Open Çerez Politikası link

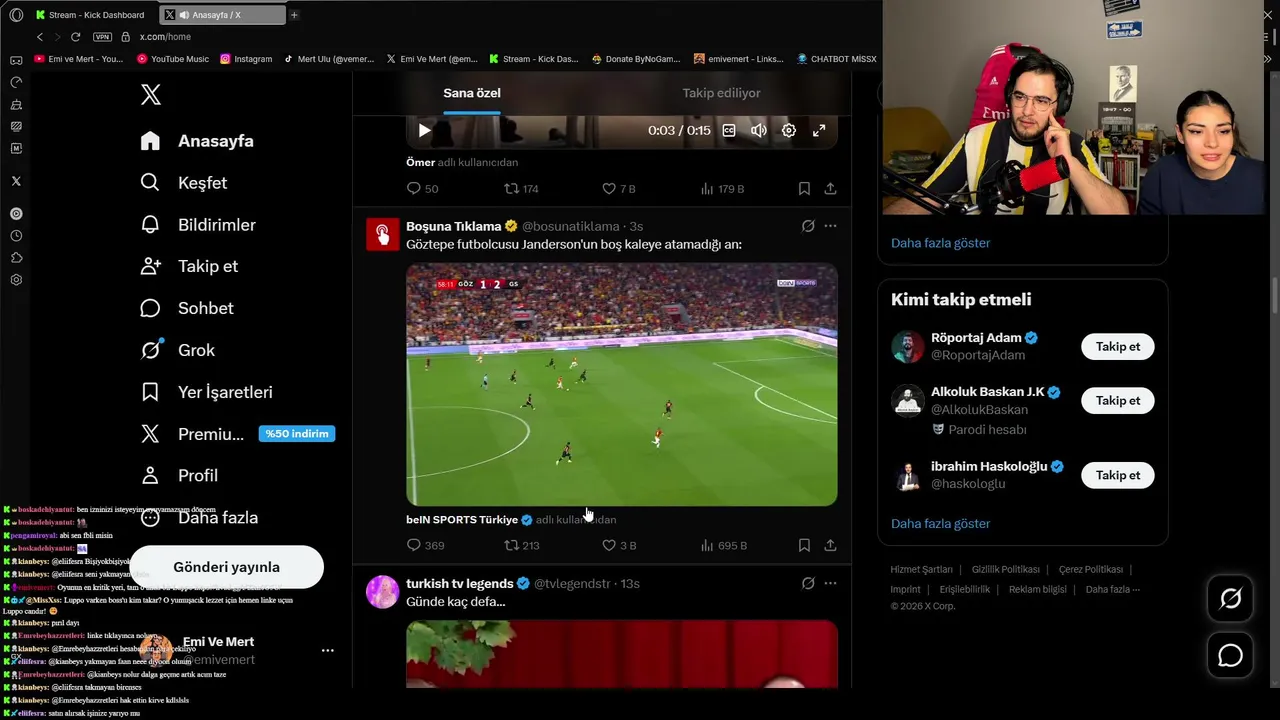(x=1090, y=569)
